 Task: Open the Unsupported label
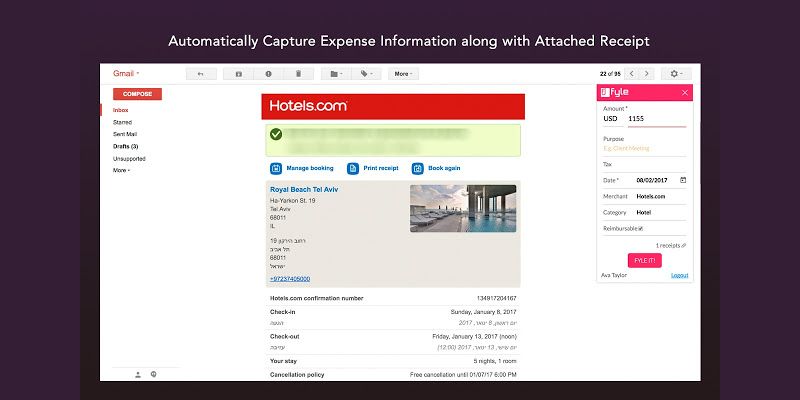point(129,159)
